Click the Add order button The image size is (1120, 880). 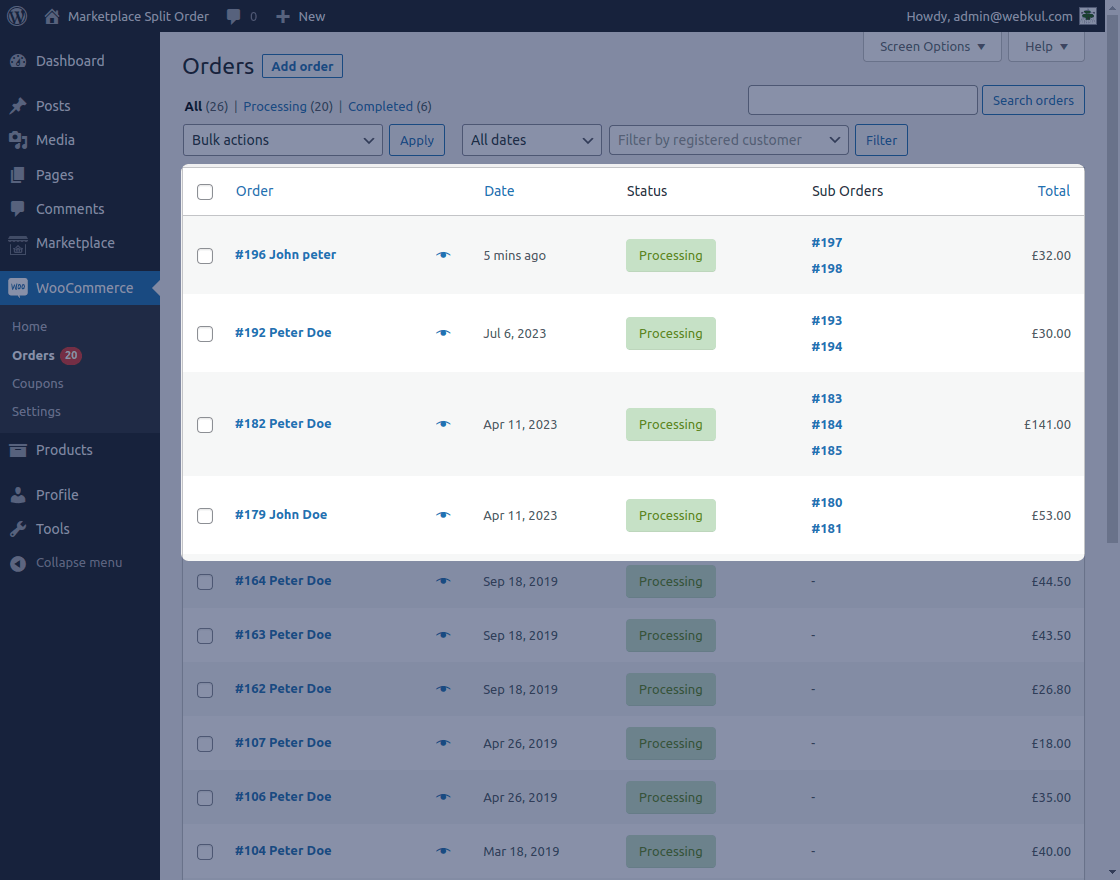[302, 66]
